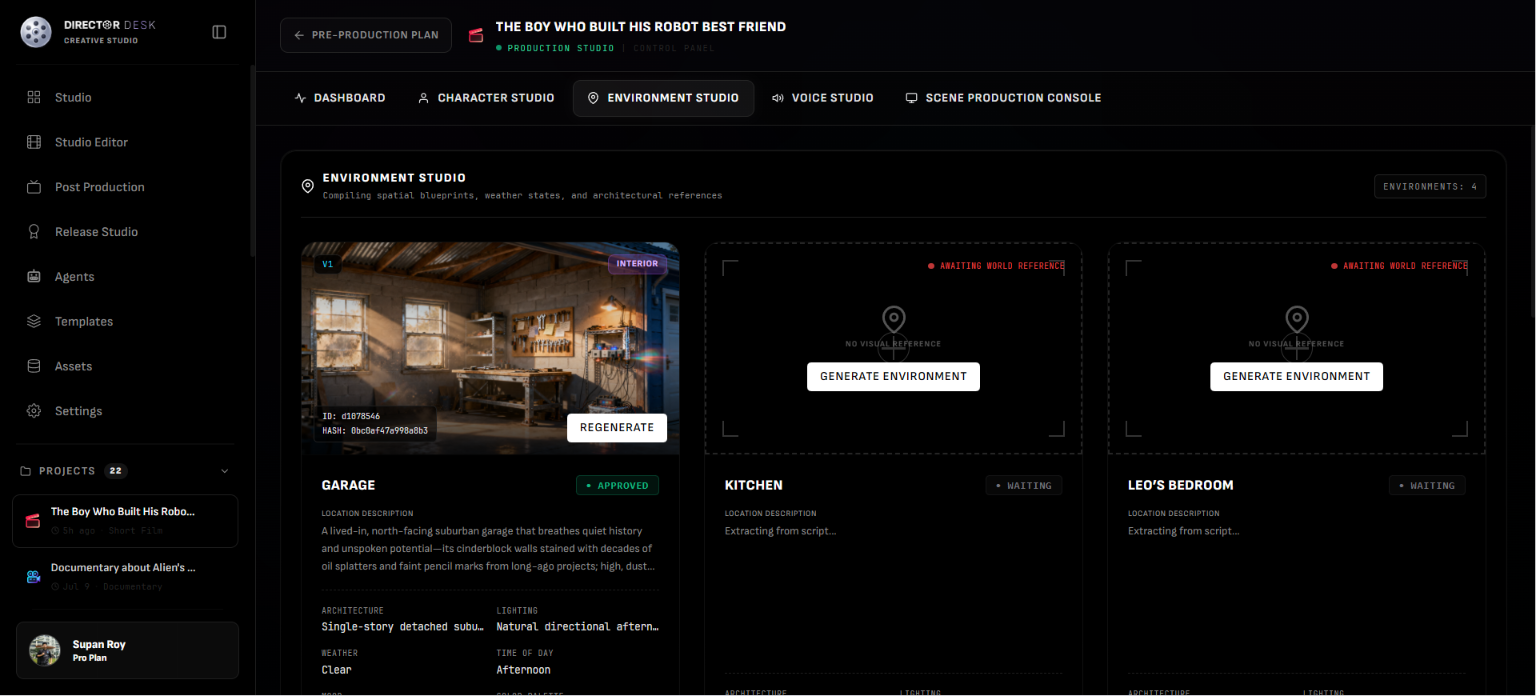Open The Boy Who Built His Robot project
The width and height of the screenshot is (1536, 696).
pyautogui.click(x=125, y=521)
